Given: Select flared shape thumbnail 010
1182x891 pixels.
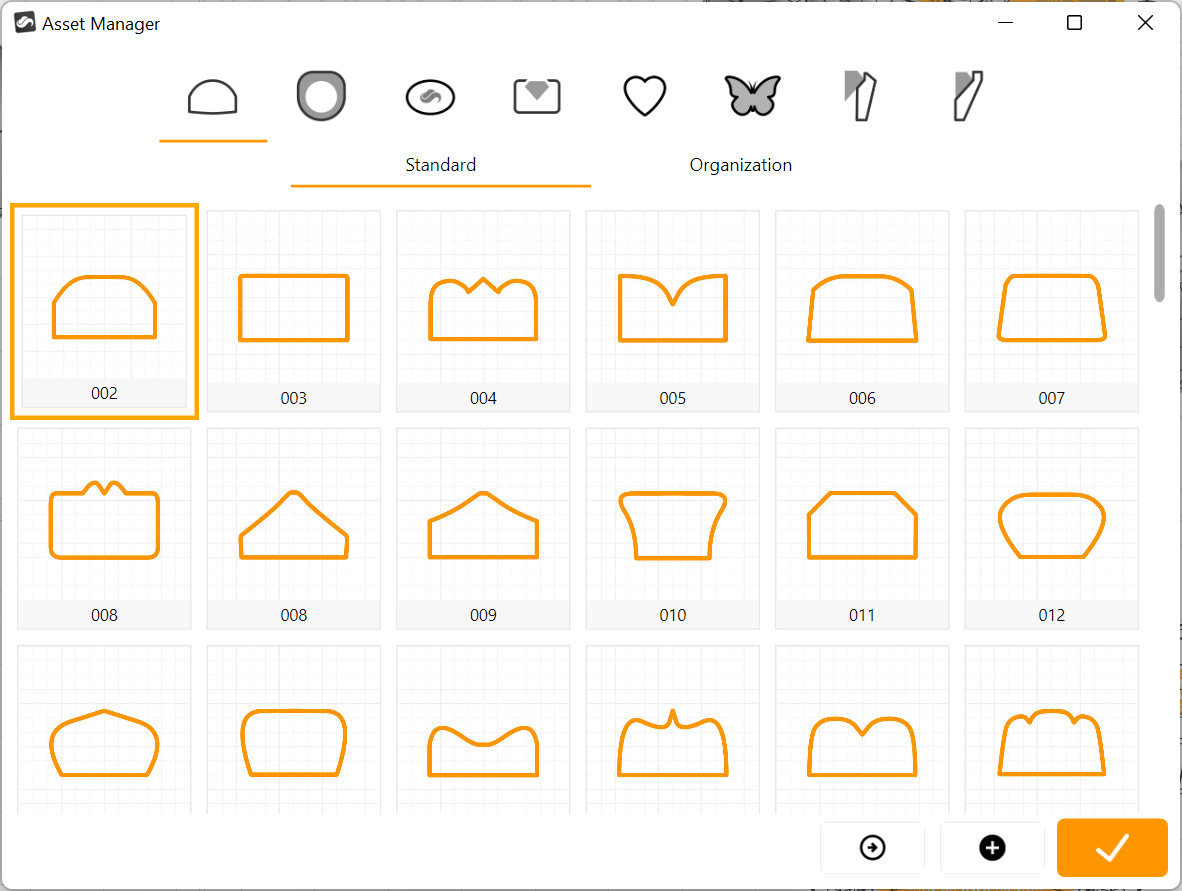Looking at the screenshot, I should 672,528.
